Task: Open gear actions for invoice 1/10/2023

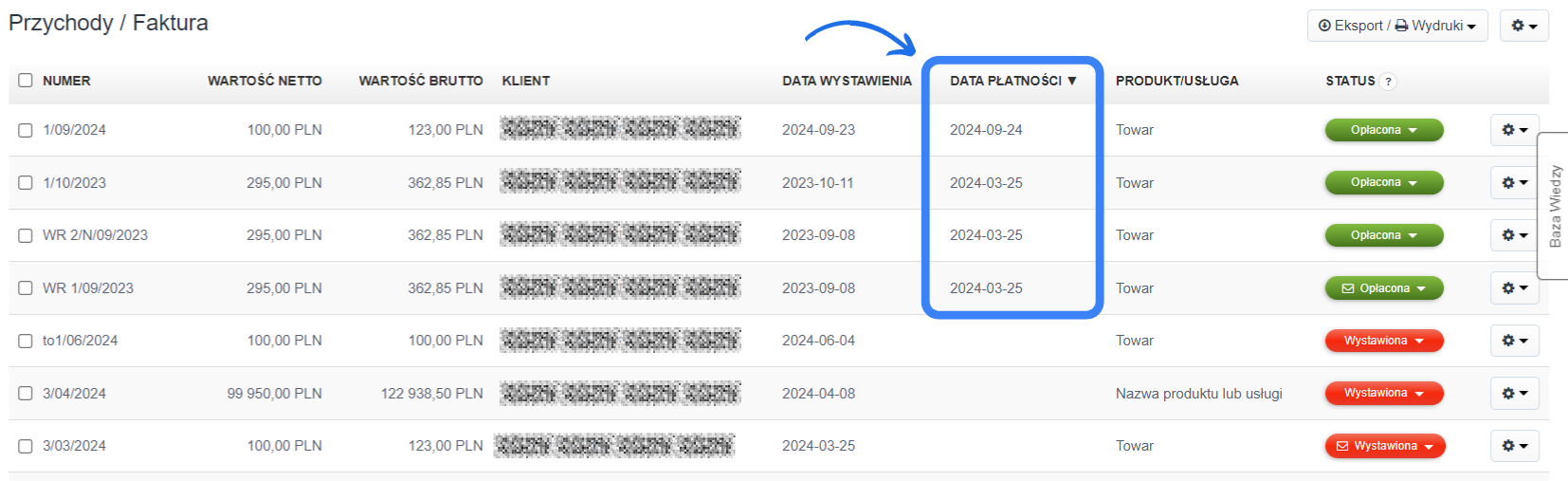Action: [1514, 182]
